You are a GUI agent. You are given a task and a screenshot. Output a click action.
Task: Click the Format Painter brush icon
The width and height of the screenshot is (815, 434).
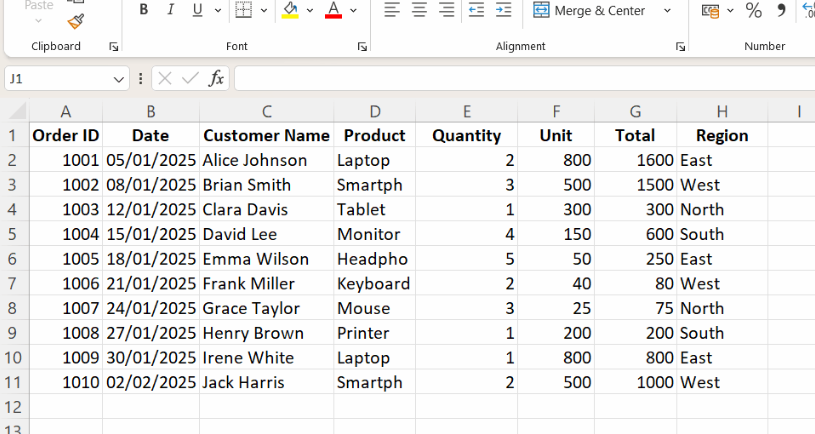coord(76,21)
